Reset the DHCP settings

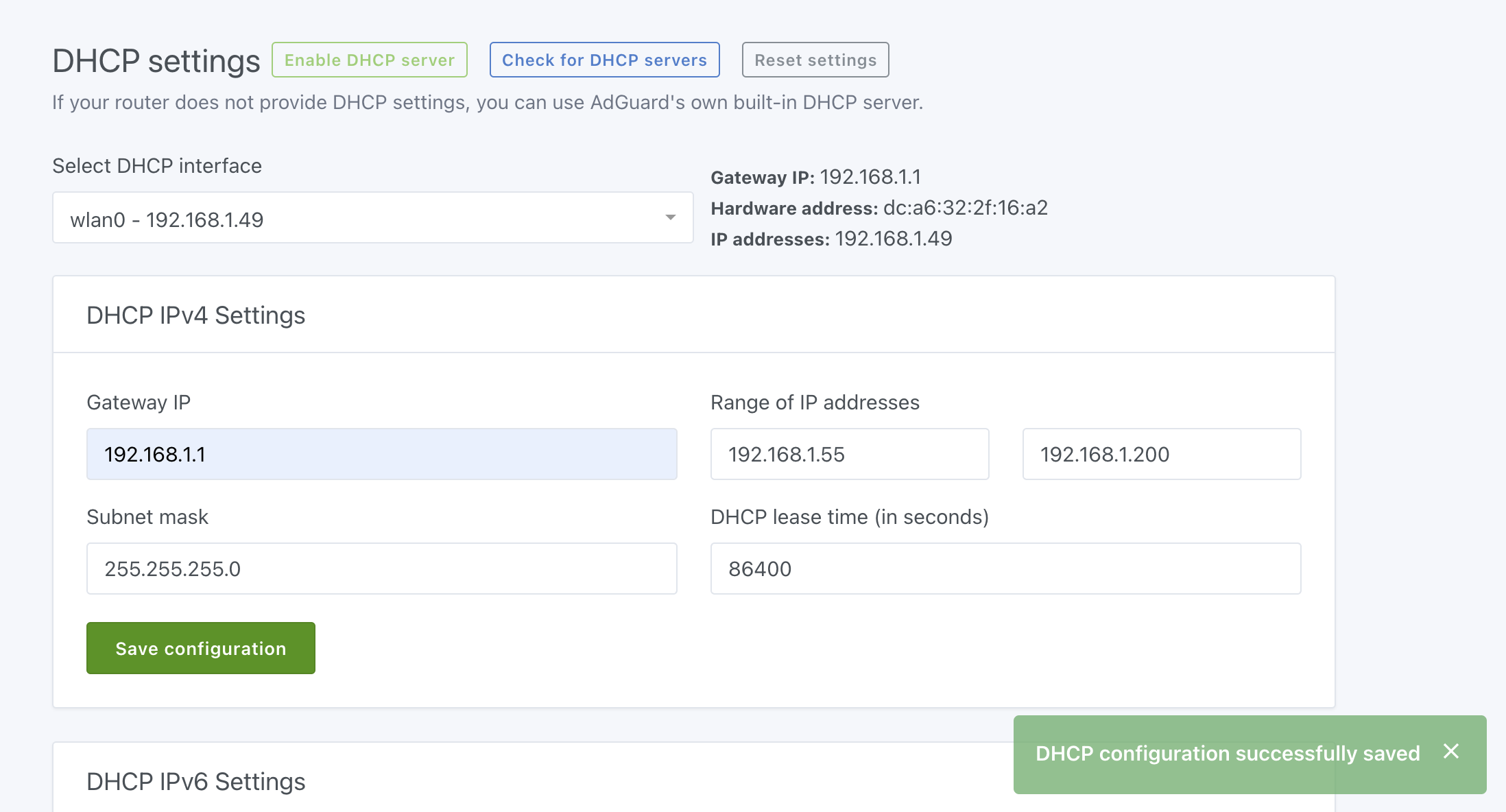[x=815, y=60]
